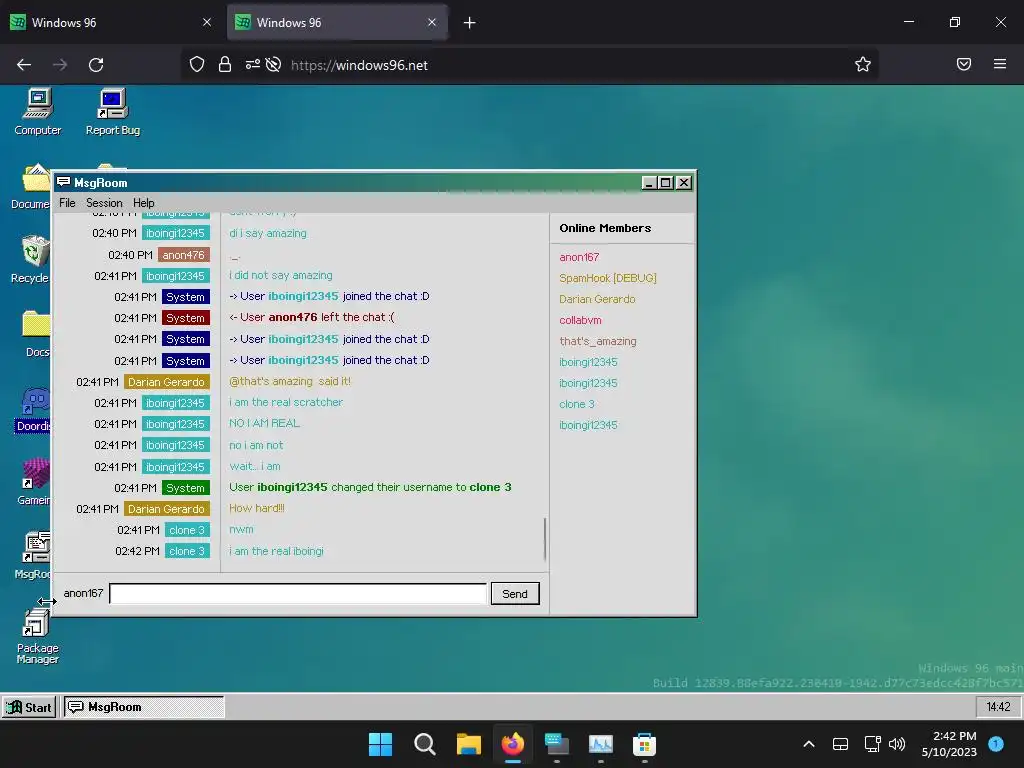This screenshot has height=768, width=1024.
Task: Click the MsgRoom title bar chat icon
Action: click(x=63, y=182)
